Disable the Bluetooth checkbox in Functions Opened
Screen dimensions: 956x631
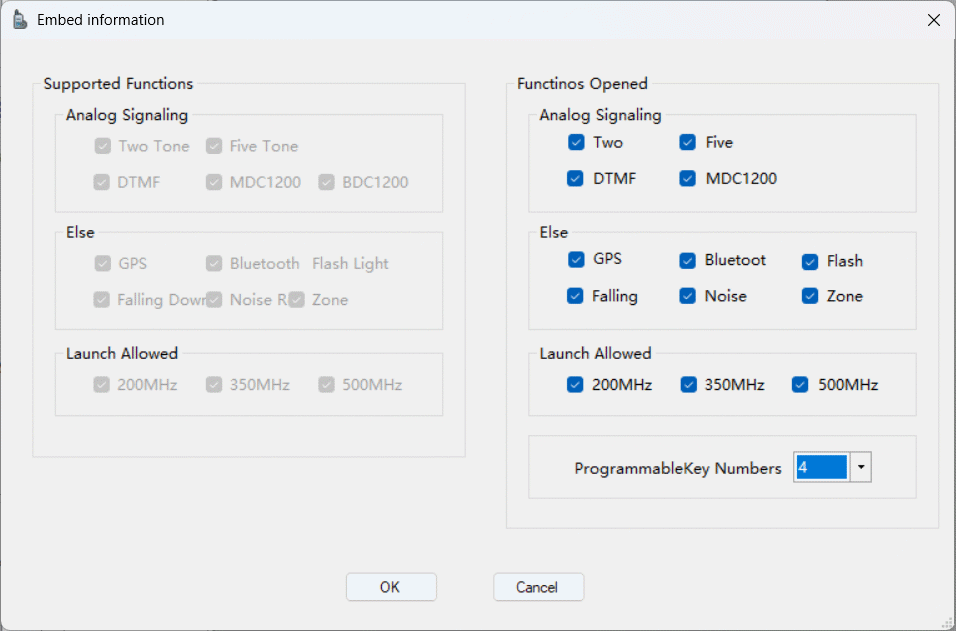[x=688, y=261]
